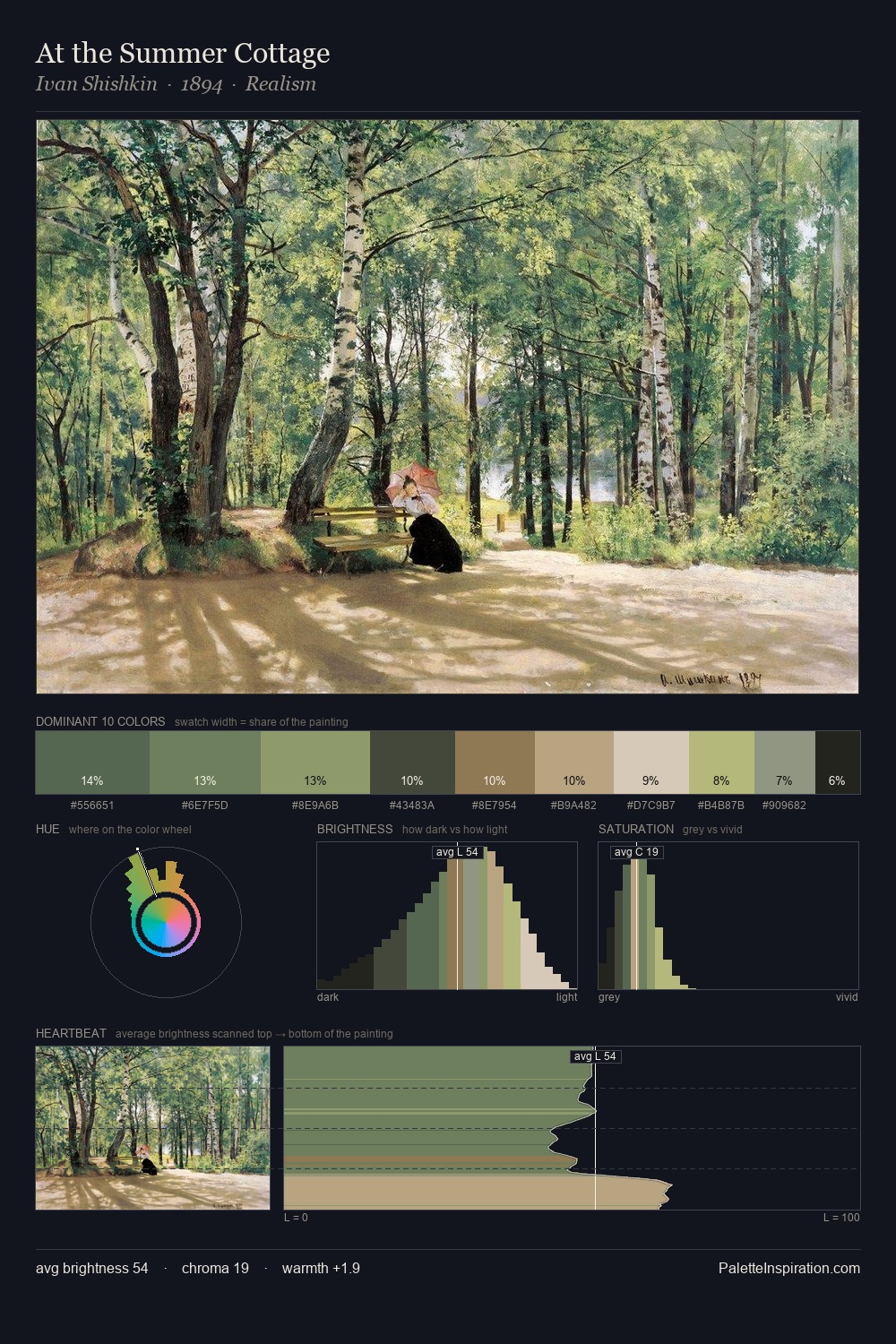Click the 'HUE' section heading

pyautogui.click(x=47, y=829)
